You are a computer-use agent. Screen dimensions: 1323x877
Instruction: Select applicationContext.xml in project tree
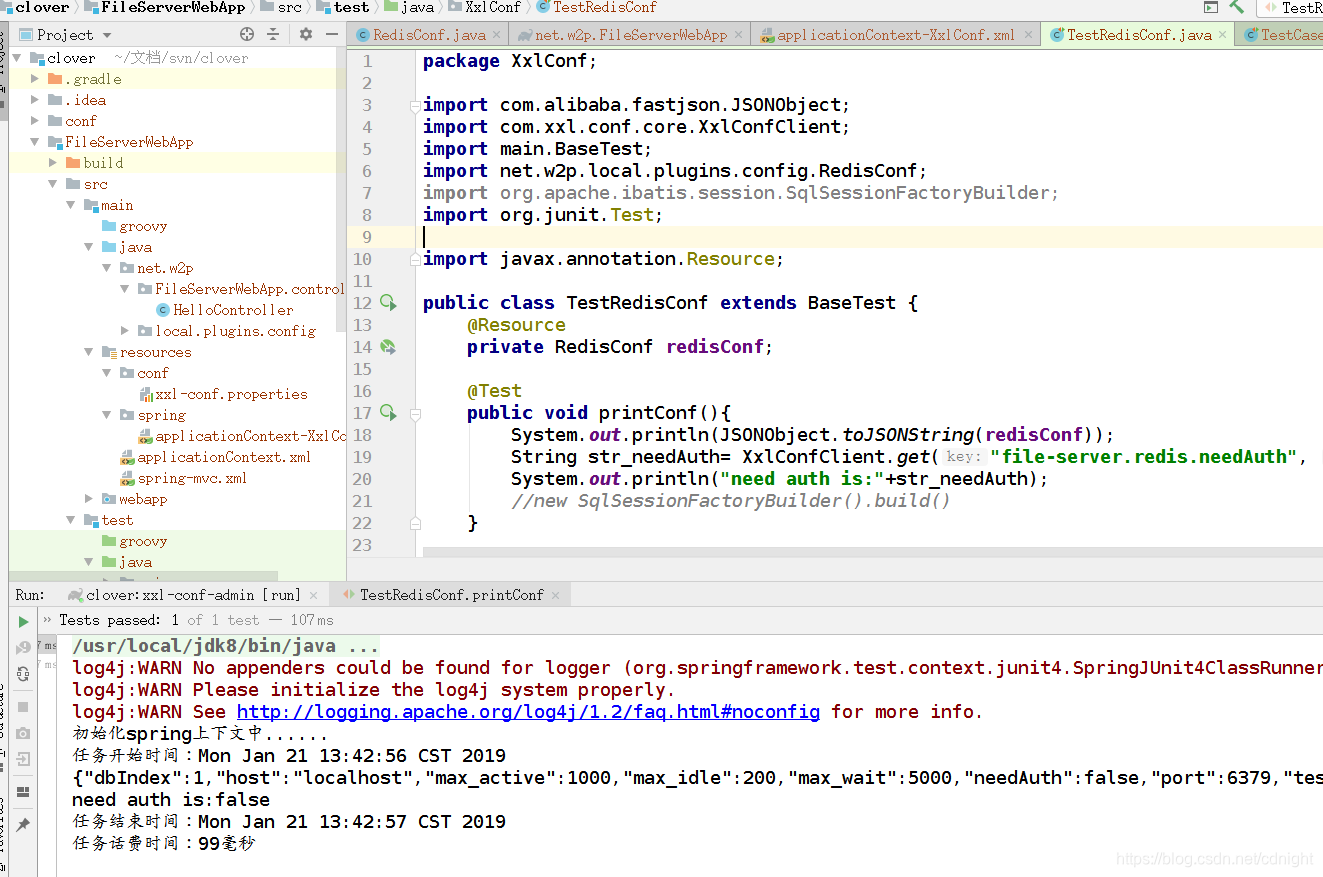[216, 457]
